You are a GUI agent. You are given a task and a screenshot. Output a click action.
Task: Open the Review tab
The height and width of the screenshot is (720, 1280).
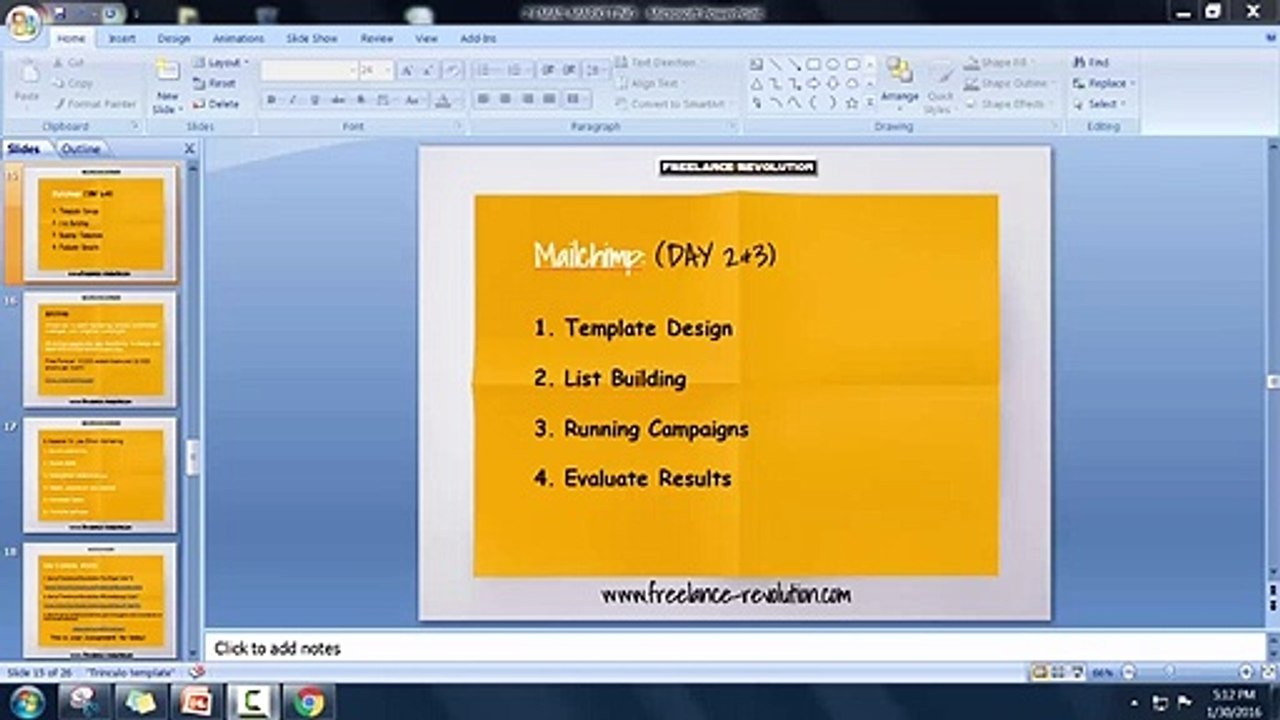tap(377, 38)
